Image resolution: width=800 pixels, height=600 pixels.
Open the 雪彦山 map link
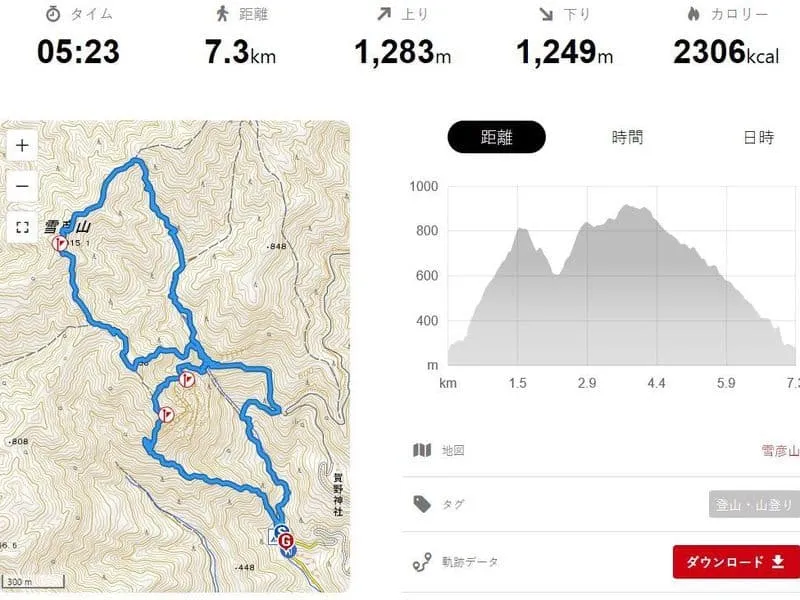tap(780, 450)
